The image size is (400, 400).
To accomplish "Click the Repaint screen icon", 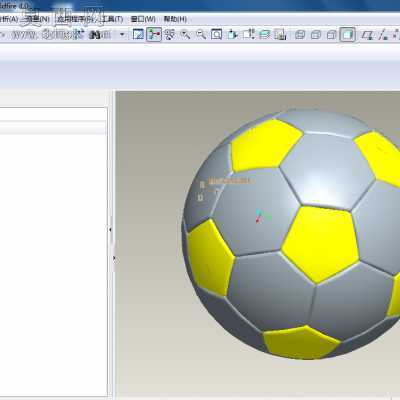I will click(138, 34).
